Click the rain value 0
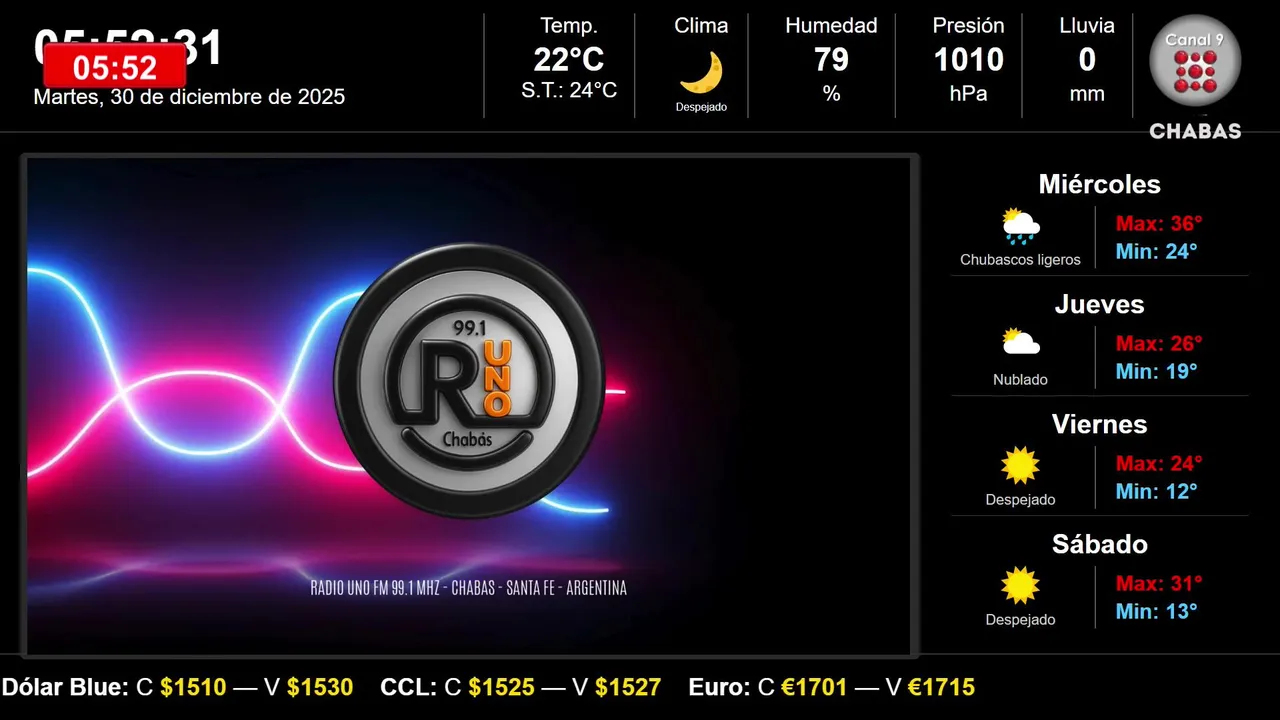 click(1087, 60)
